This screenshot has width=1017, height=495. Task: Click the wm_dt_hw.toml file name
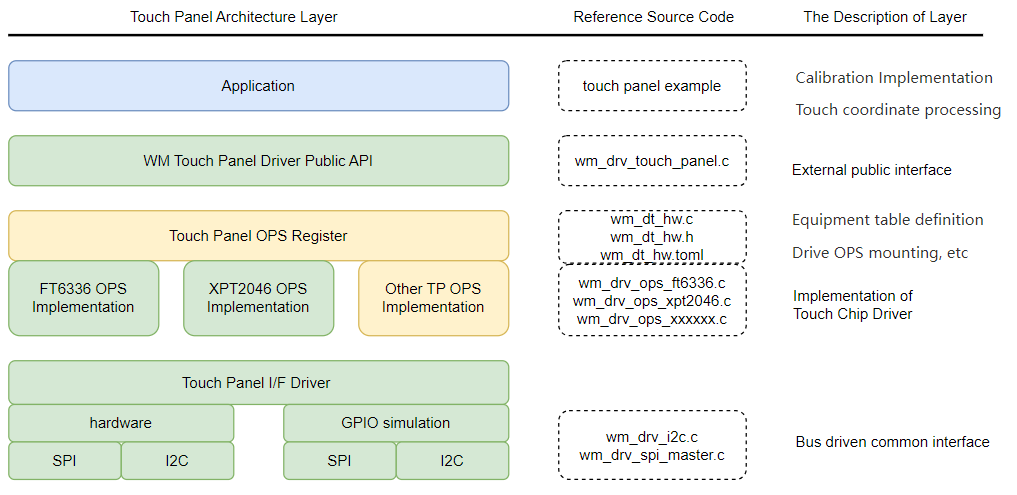[652, 254]
